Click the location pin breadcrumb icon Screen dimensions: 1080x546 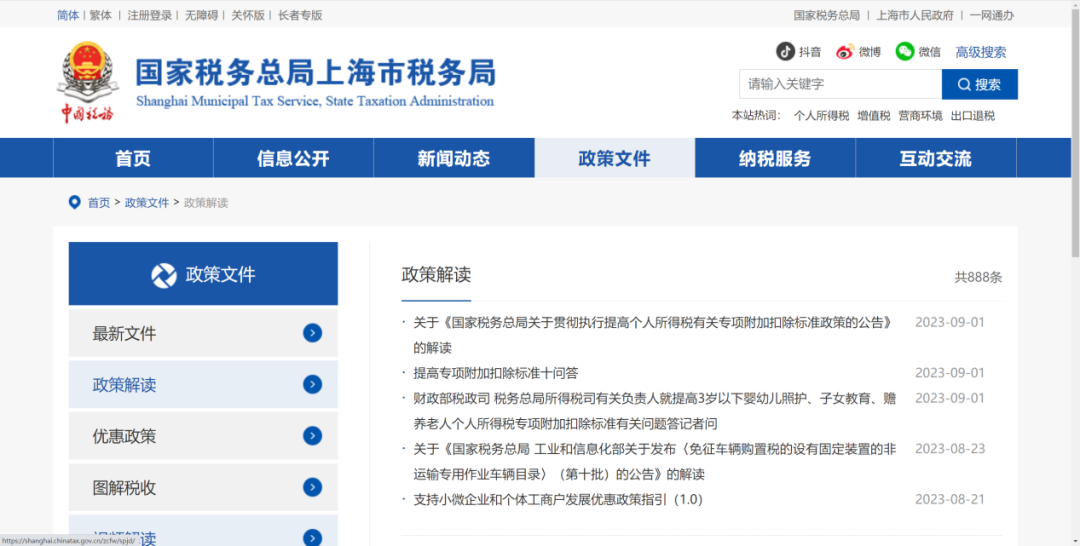click(x=74, y=202)
